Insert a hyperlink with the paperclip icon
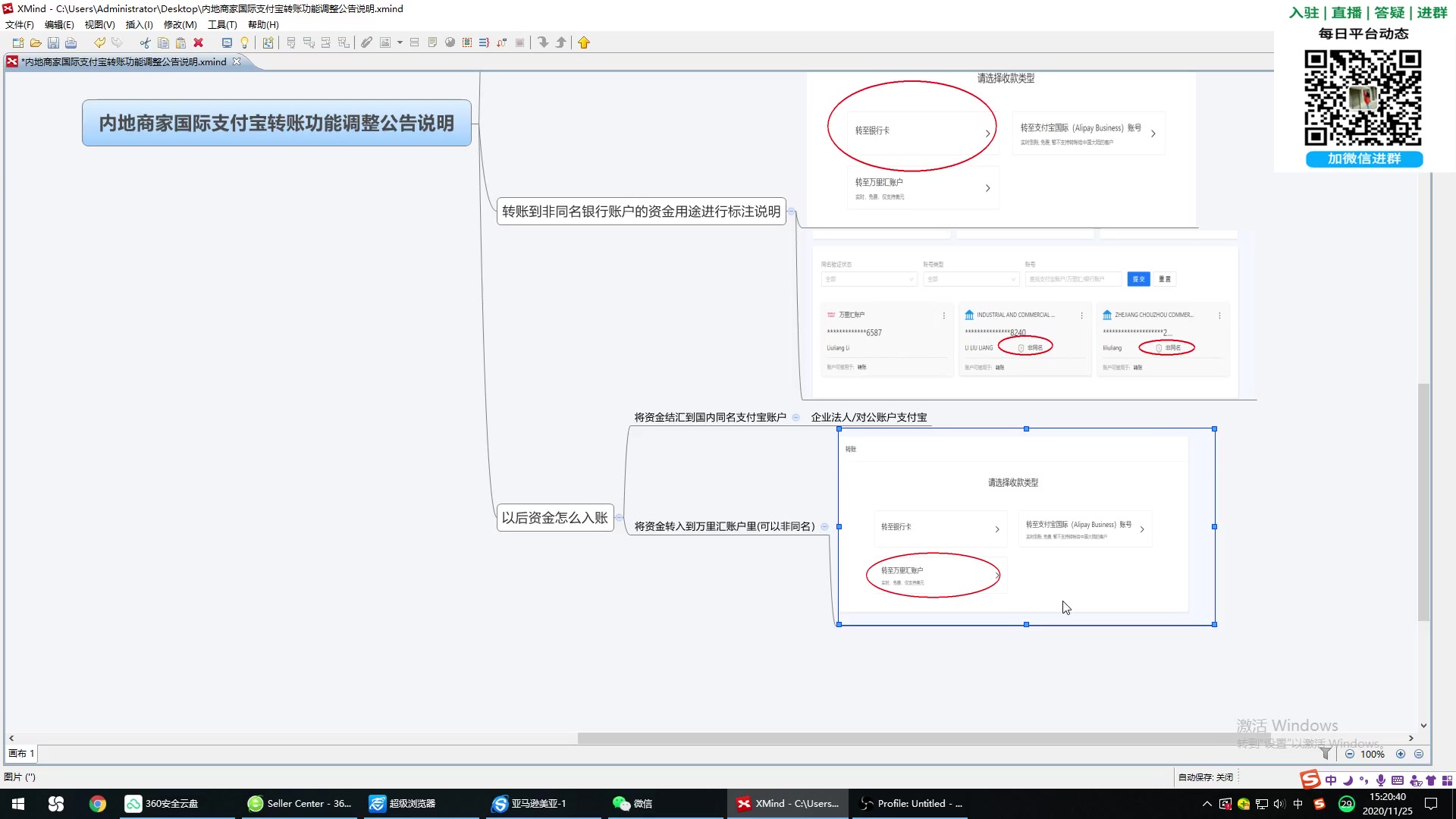 tap(366, 42)
